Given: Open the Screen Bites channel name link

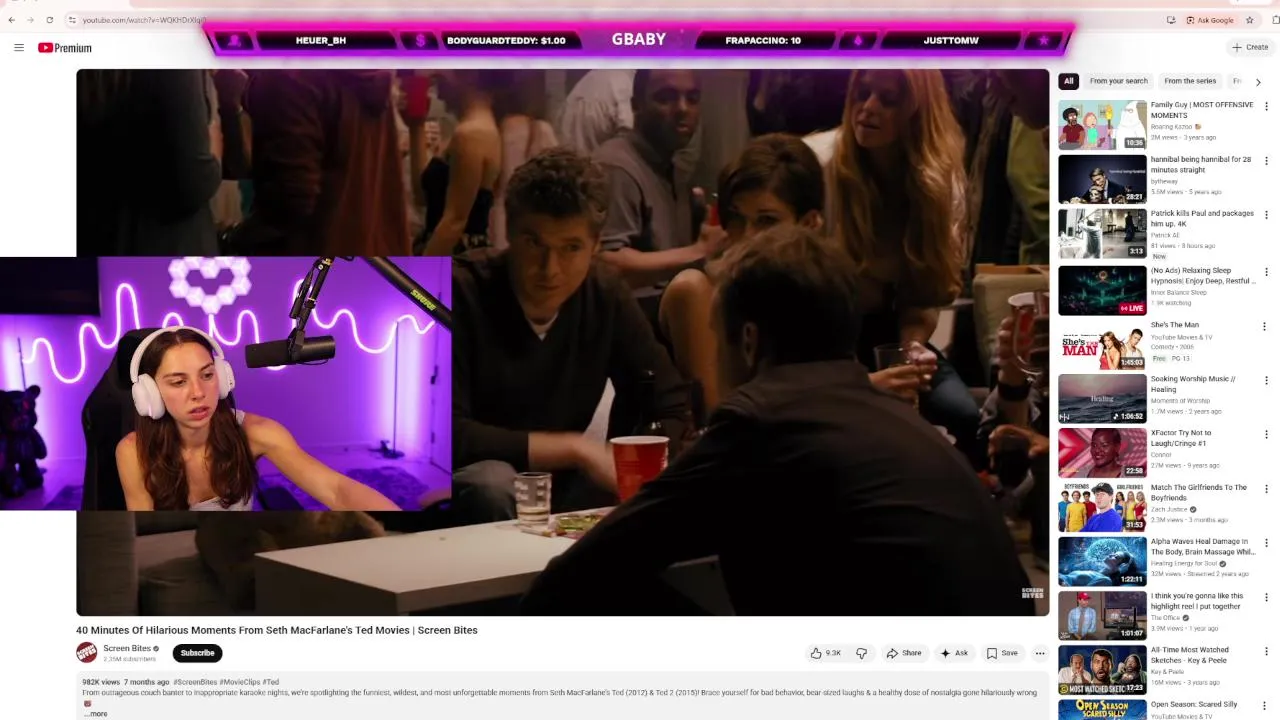Looking at the screenshot, I should [127, 648].
